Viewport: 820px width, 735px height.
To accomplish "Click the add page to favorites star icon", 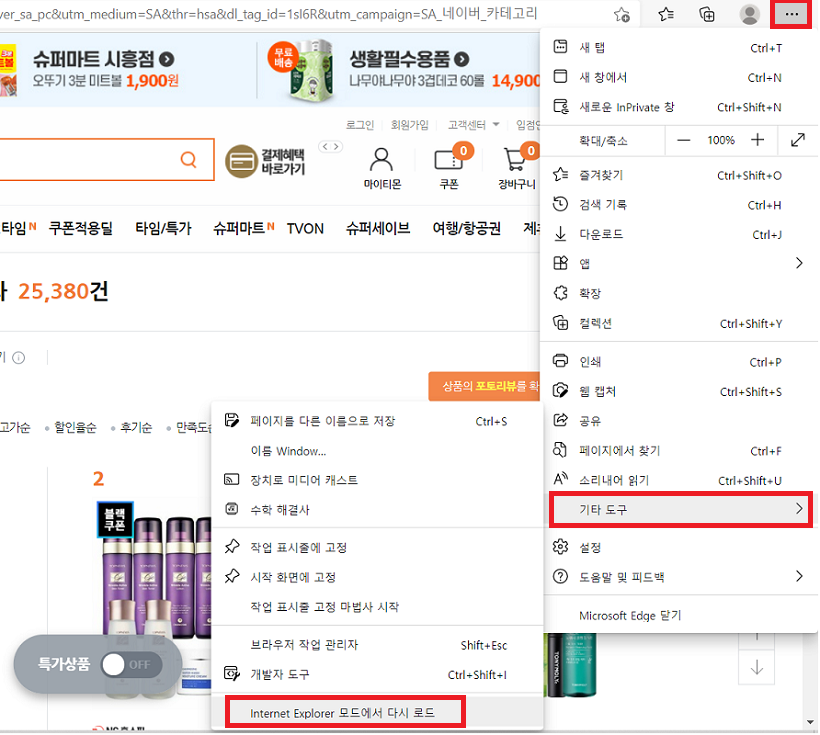I will point(621,14).
